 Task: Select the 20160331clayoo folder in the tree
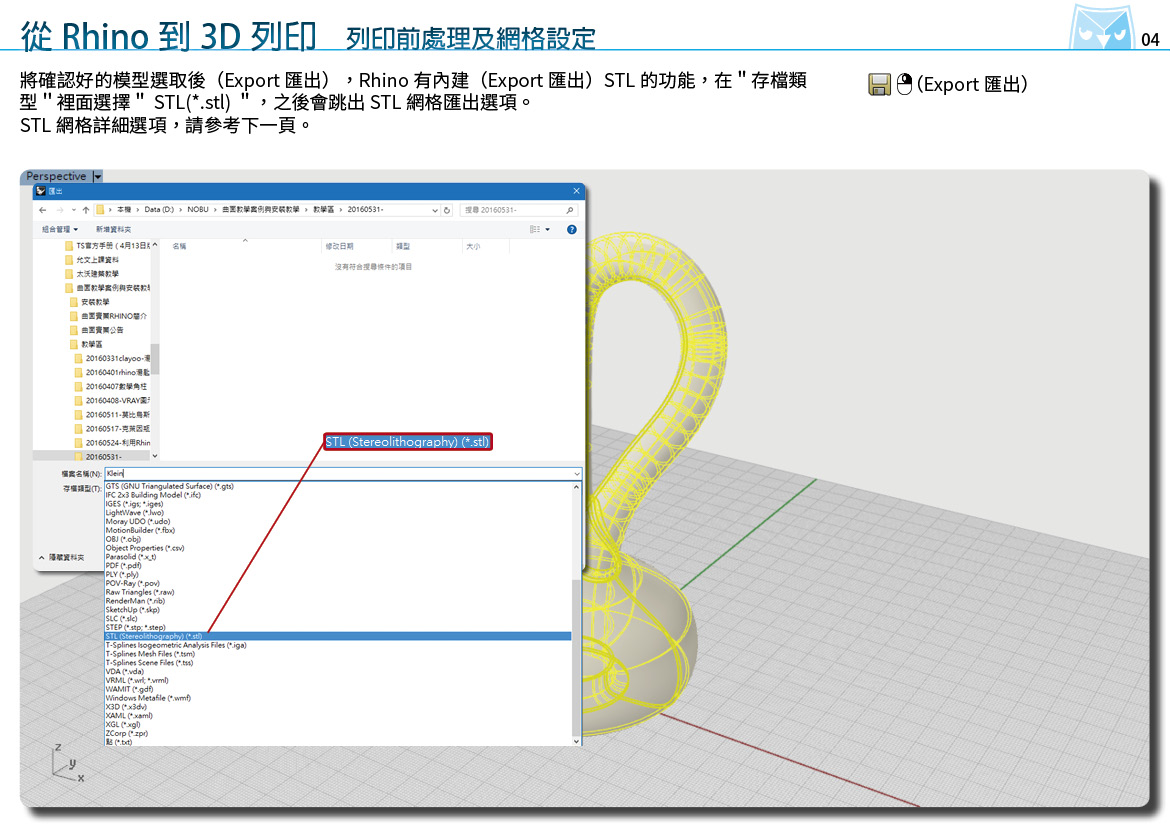click(x=112, y=359)
